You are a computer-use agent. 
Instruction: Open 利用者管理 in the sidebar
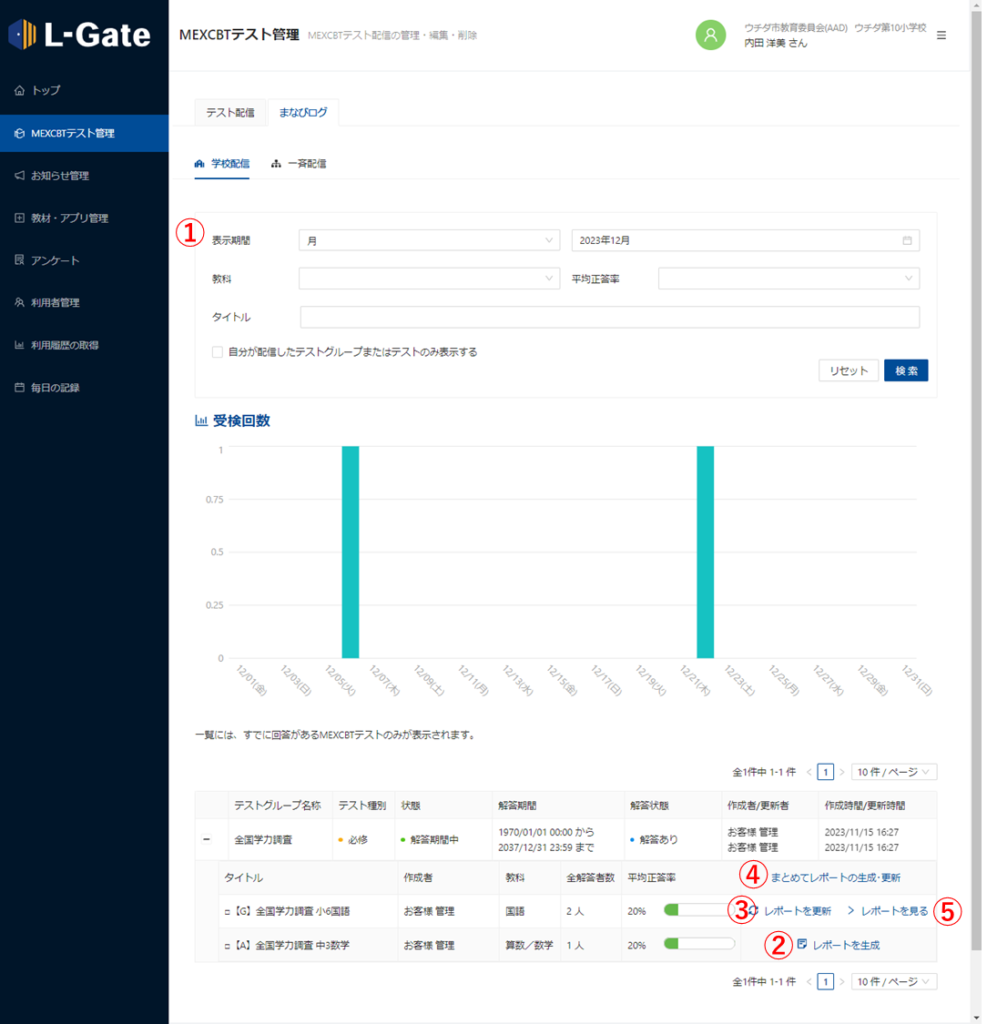click(55, 302)
